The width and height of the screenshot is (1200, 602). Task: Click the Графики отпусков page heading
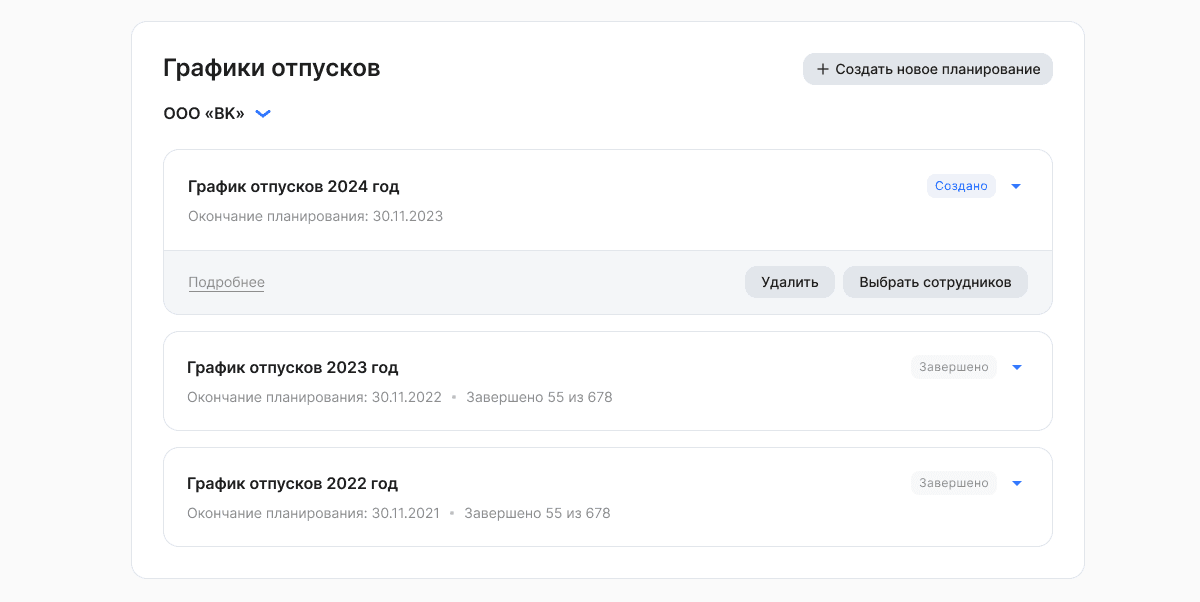pyautogui.click(x=272, y=69)
